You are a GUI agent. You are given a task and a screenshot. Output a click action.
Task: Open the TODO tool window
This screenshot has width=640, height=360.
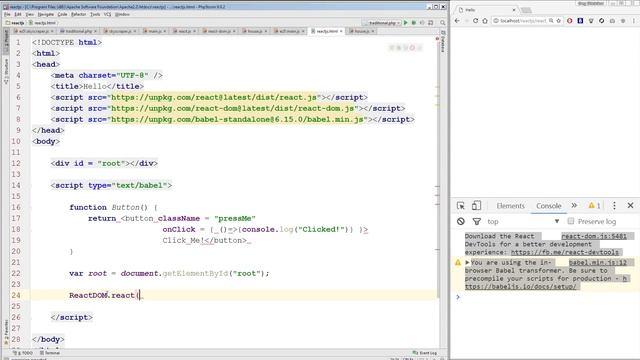click(23, 353)
